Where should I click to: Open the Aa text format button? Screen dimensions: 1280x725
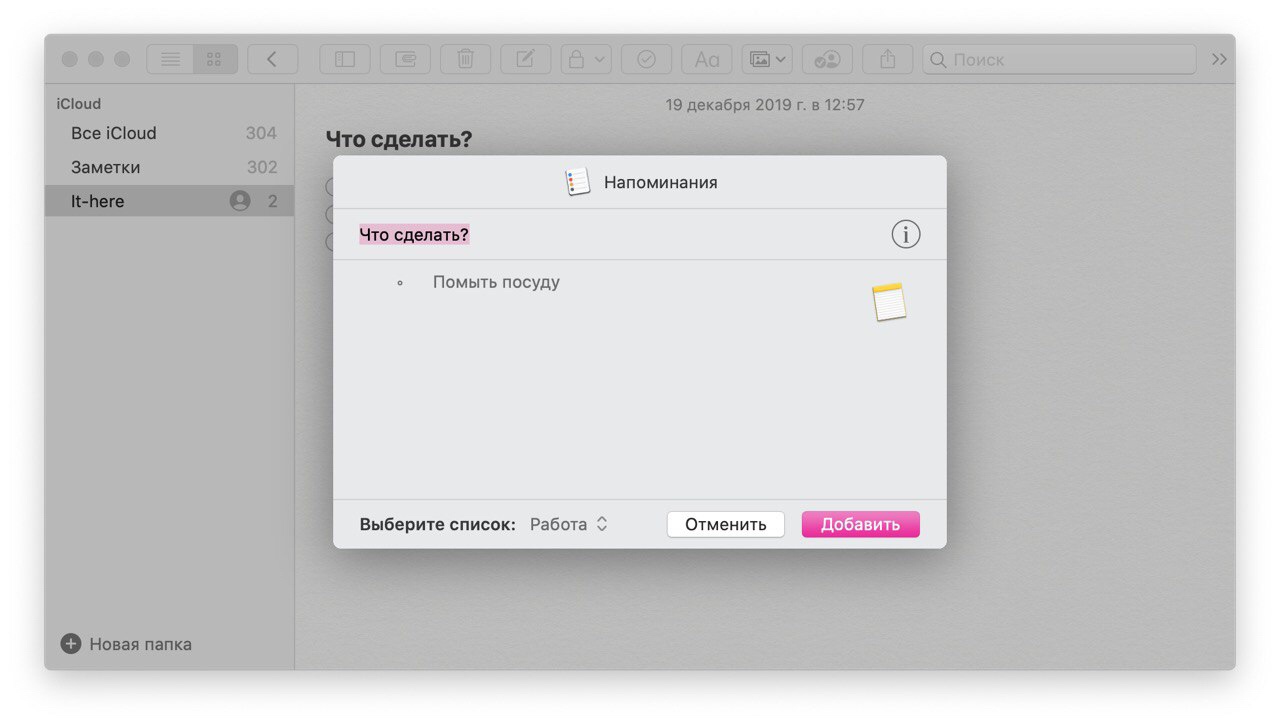[x=707, y=60]
